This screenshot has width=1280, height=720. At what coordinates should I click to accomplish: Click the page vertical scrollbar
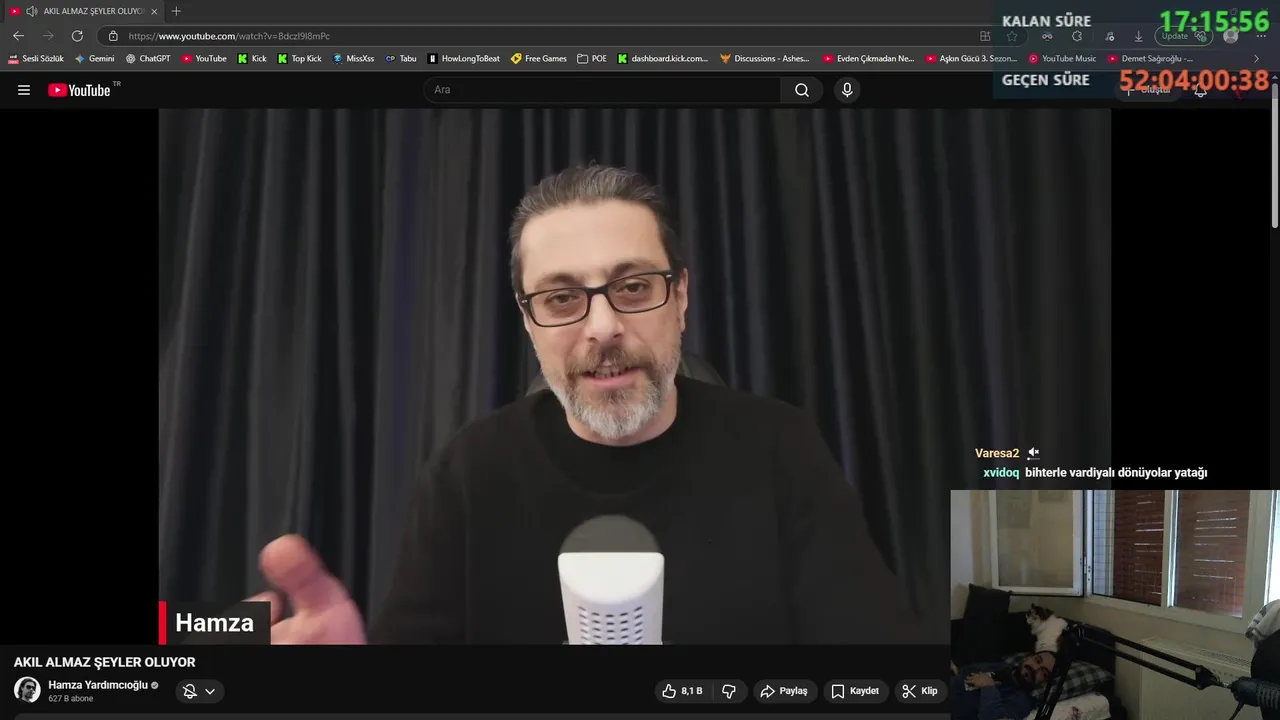(1274, 155)
